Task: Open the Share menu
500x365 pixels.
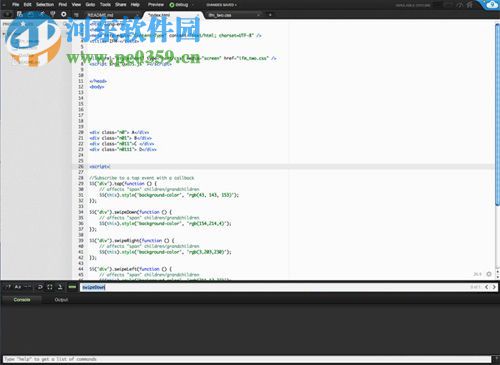Action: (x=121, y=5)
